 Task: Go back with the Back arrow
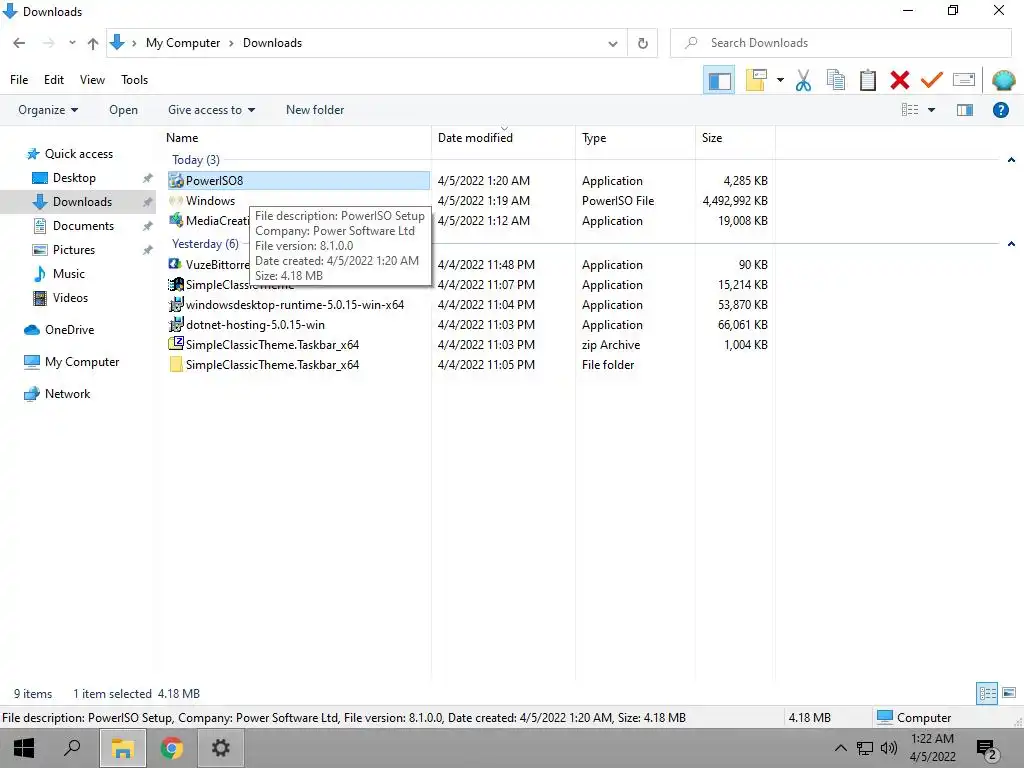[x=19, y=43]
